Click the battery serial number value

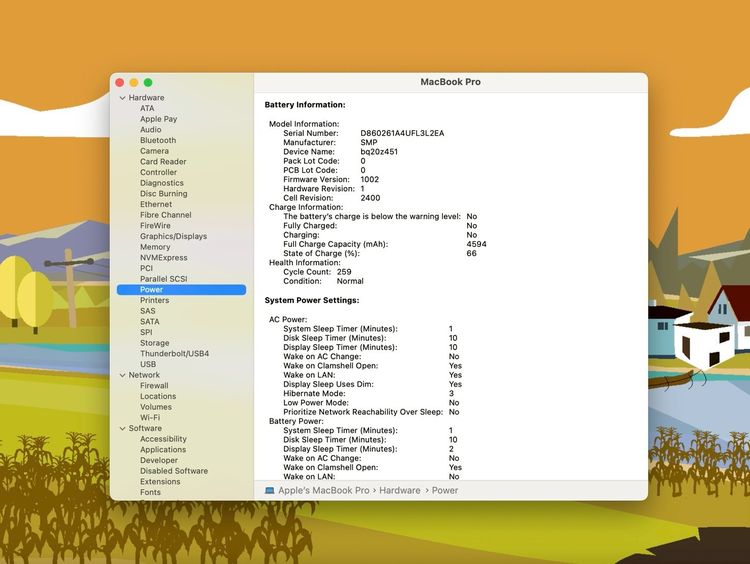402,133
